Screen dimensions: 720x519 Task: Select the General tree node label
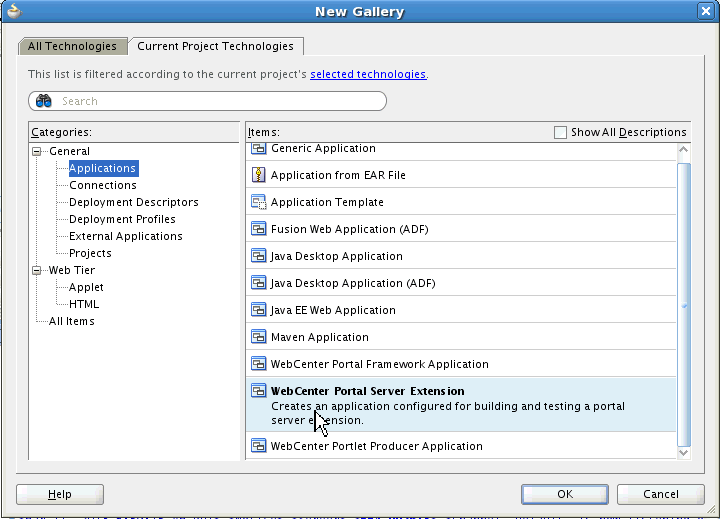click(69, 151)
